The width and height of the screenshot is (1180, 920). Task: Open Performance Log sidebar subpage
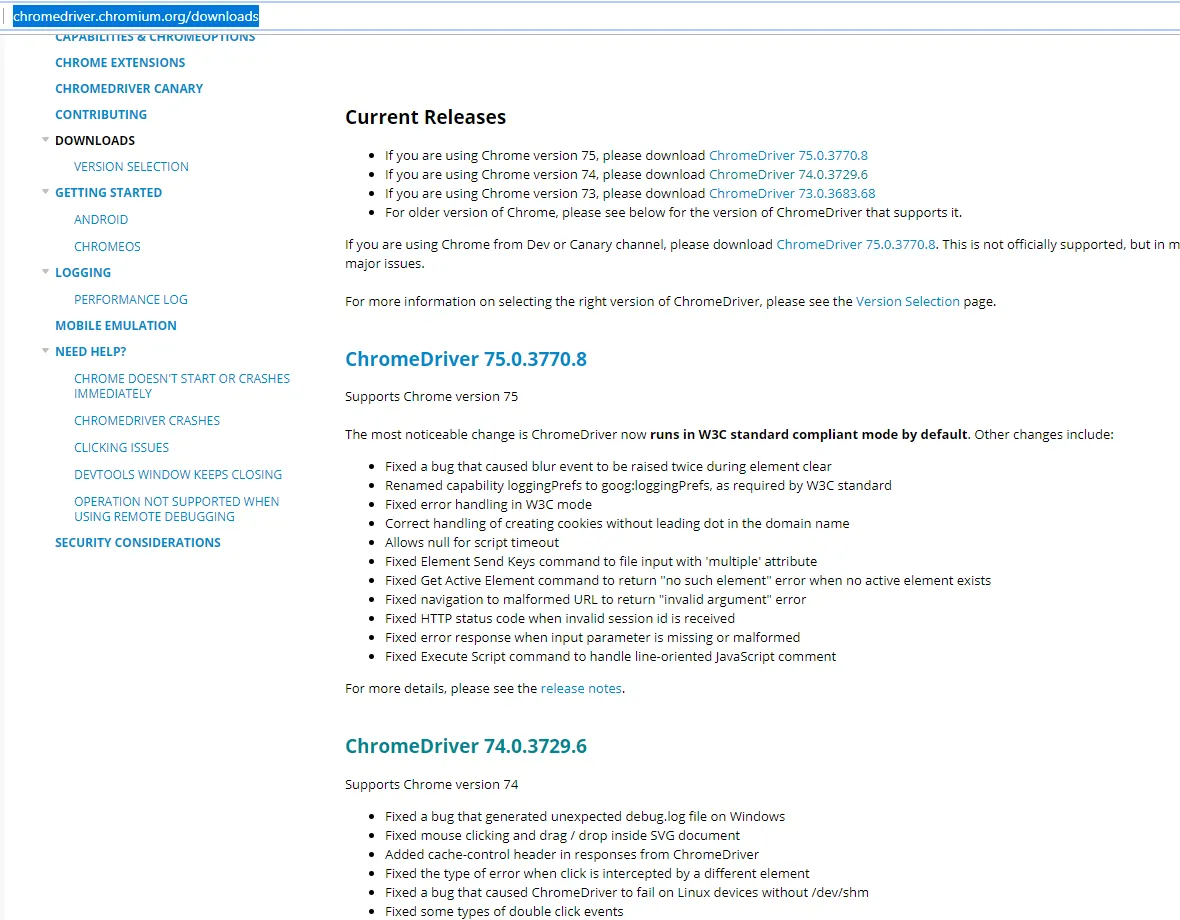click(131, 299)
